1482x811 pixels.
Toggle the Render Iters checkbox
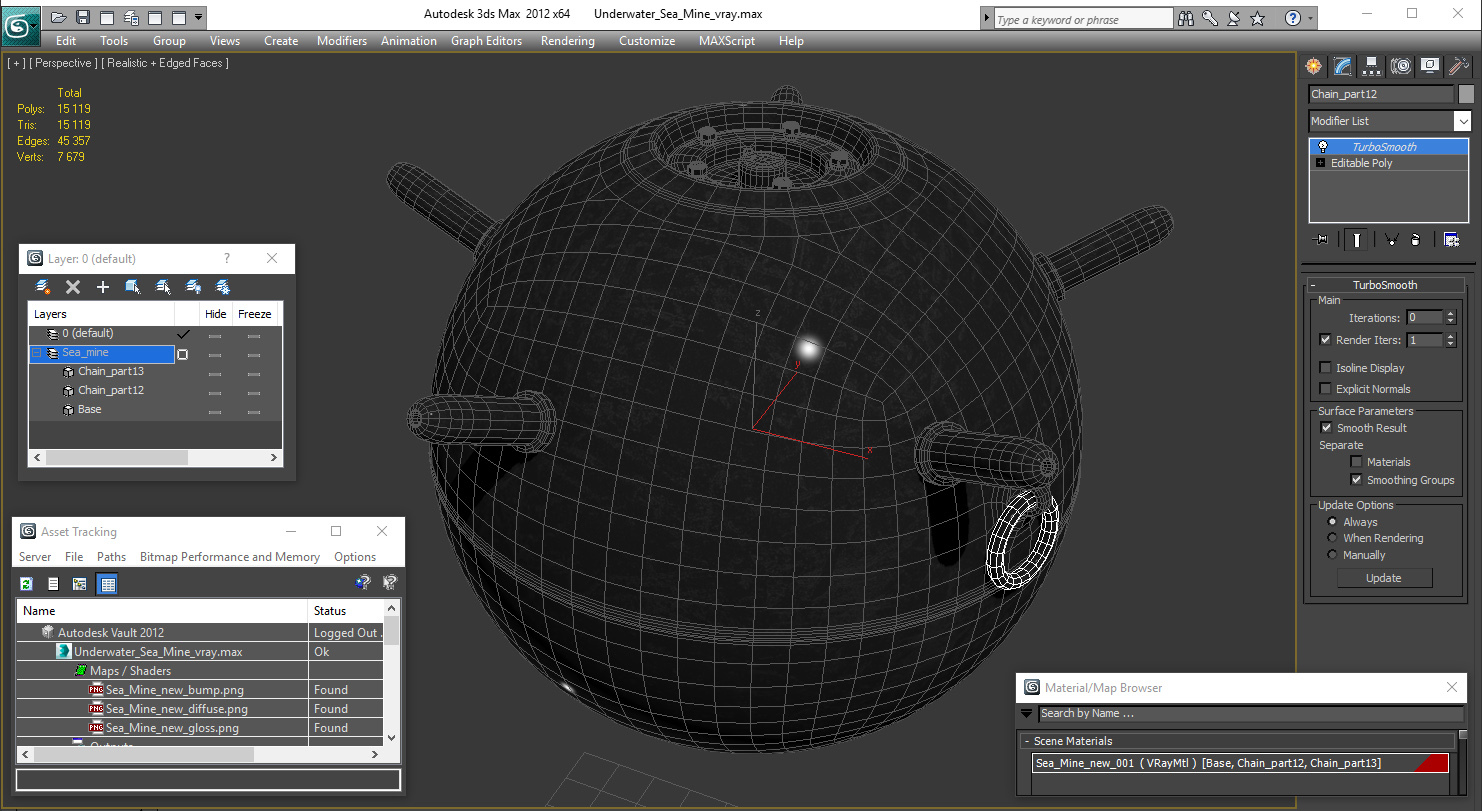1326,340
